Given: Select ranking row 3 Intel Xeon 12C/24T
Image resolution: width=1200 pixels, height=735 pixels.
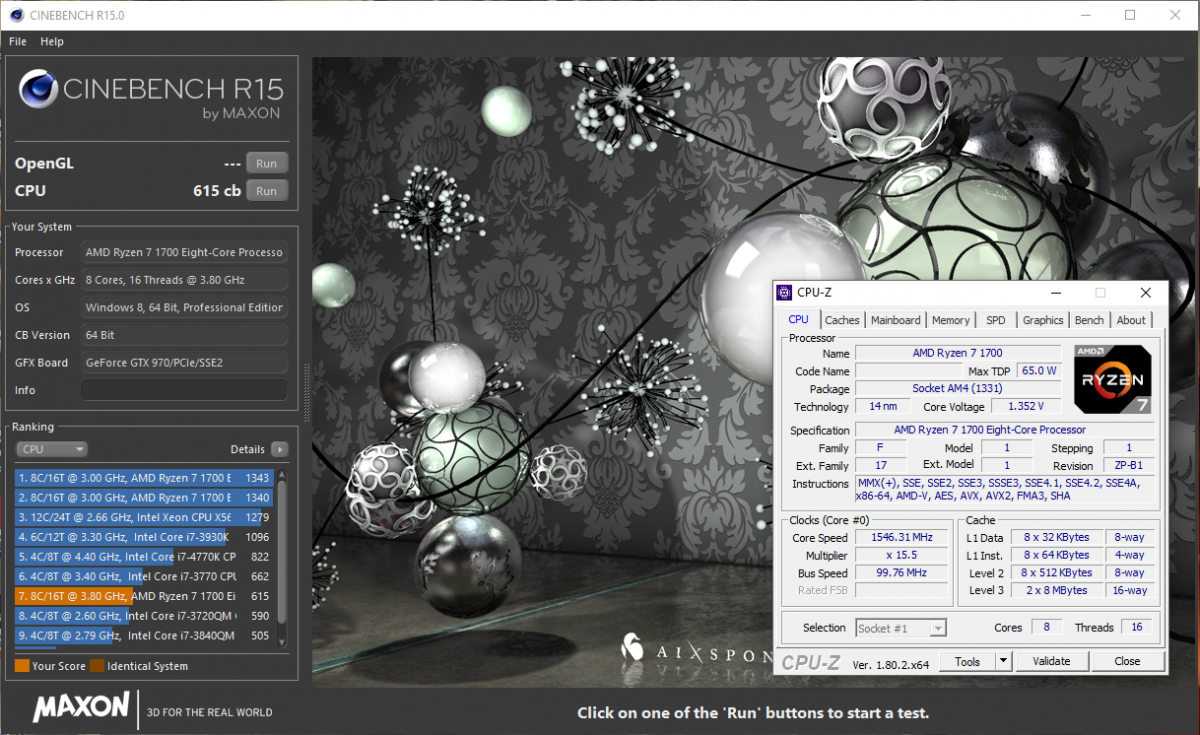Looking at the screenshot, I should (x=144, y=517).
